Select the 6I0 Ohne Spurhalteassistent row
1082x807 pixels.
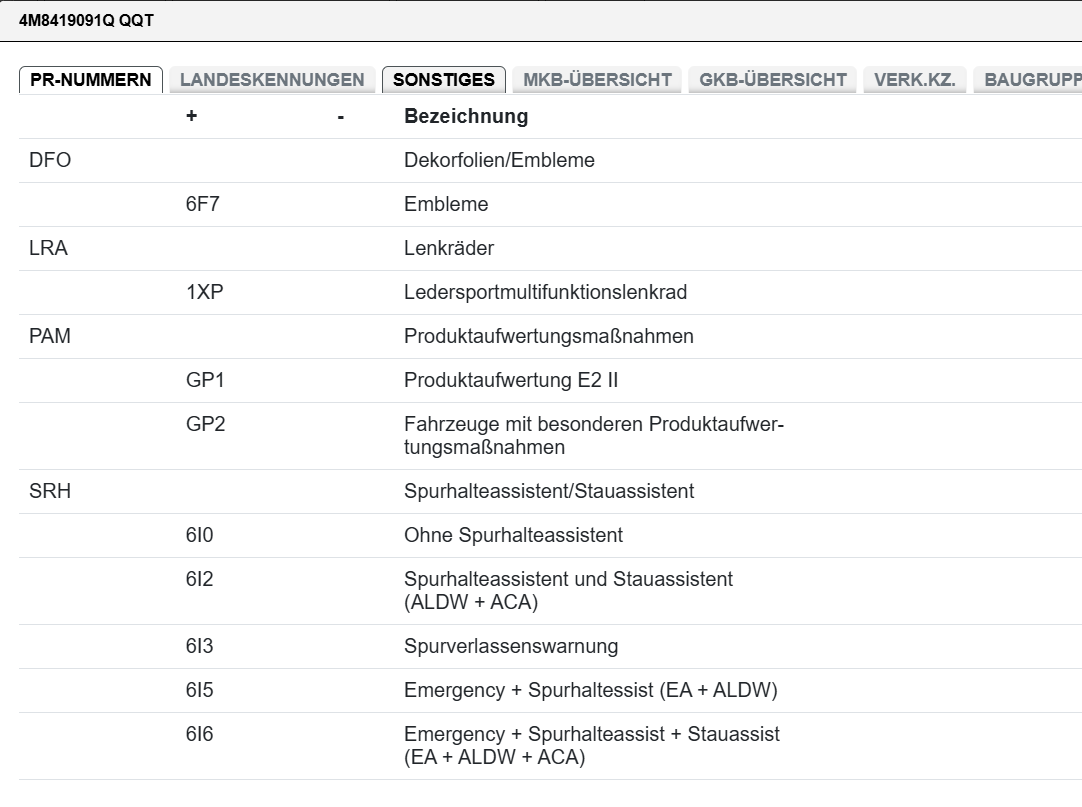(x=513, y=536)
